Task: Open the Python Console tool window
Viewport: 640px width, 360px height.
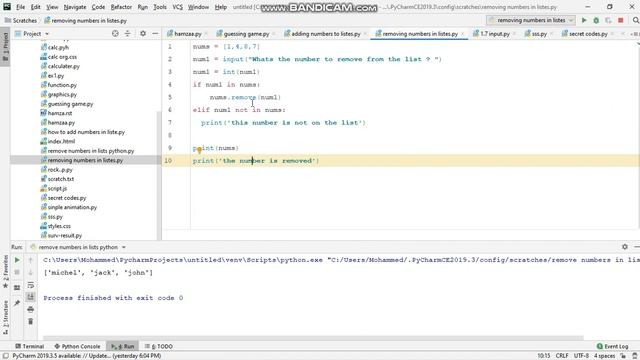Action: (77, 346)
